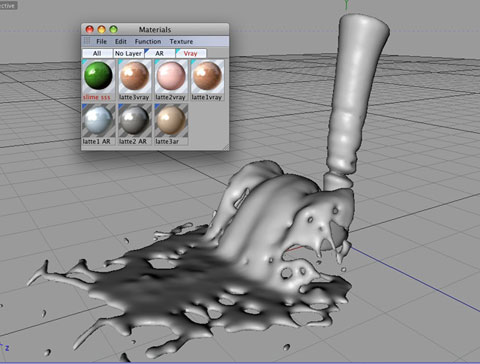The image size is (480, 364).
Task: Click the Materials window title text
Action: (x=155, y=30)
